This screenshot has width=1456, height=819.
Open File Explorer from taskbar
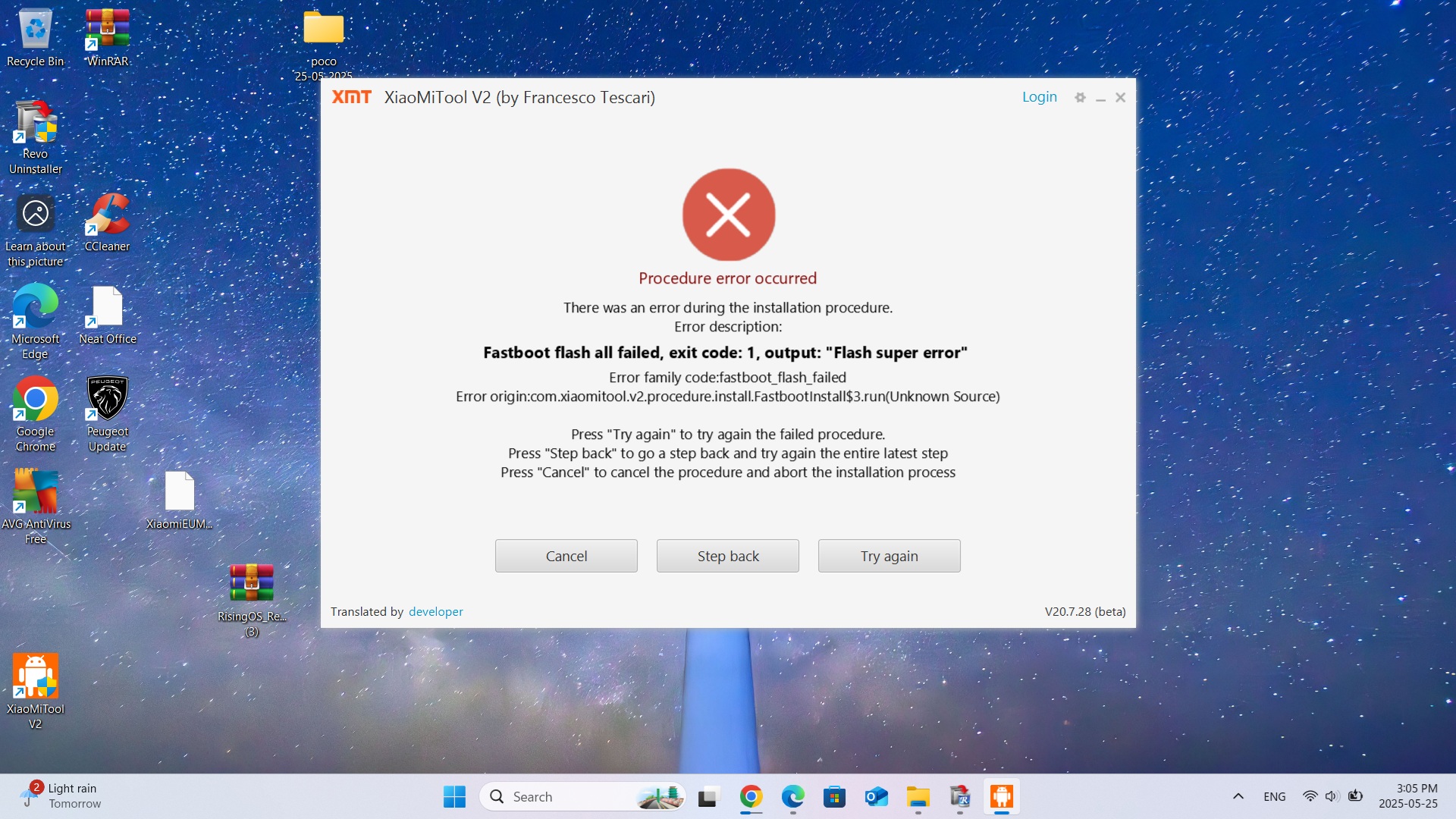(x=918, y=796)
